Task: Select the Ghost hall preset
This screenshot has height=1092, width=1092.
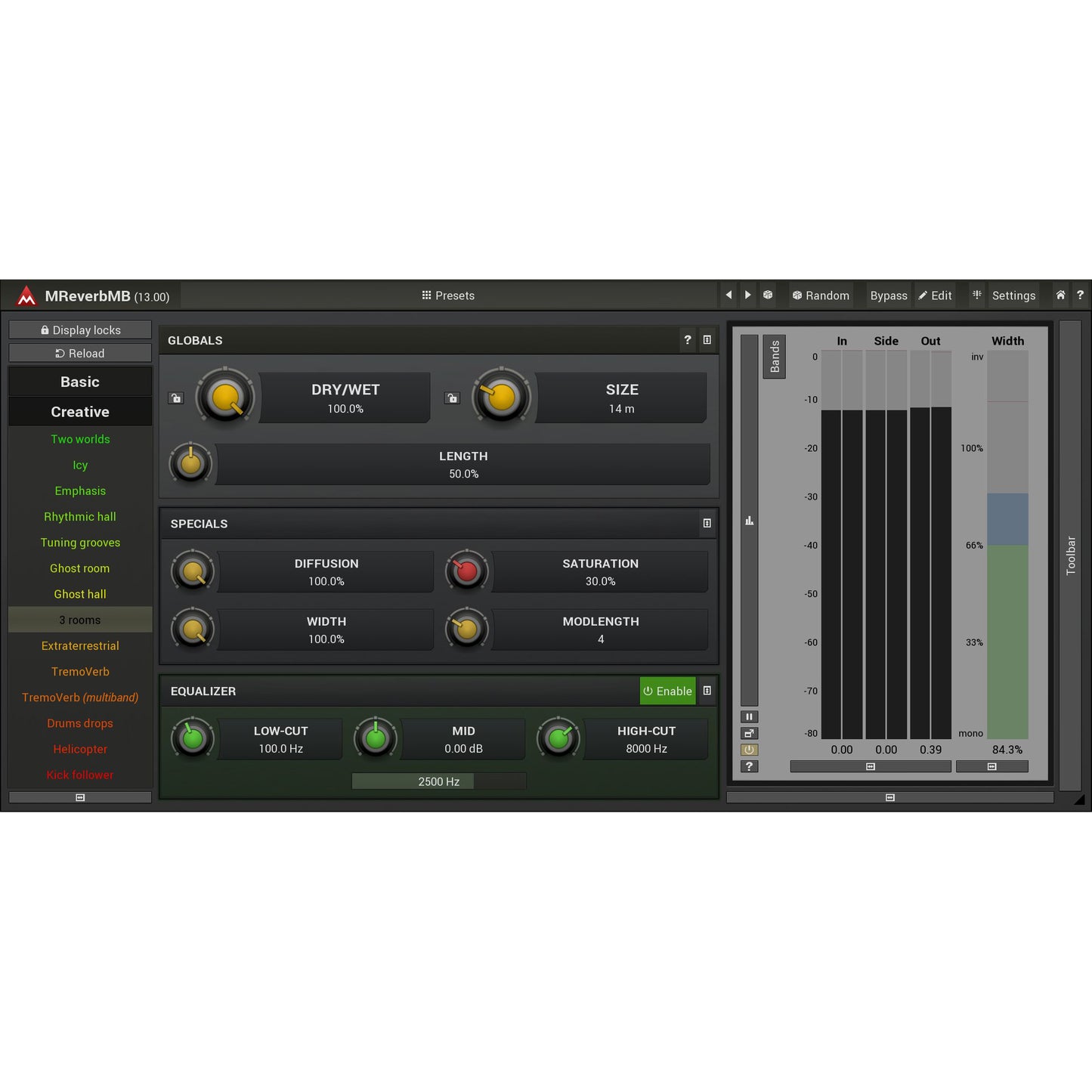Action: 80,594
